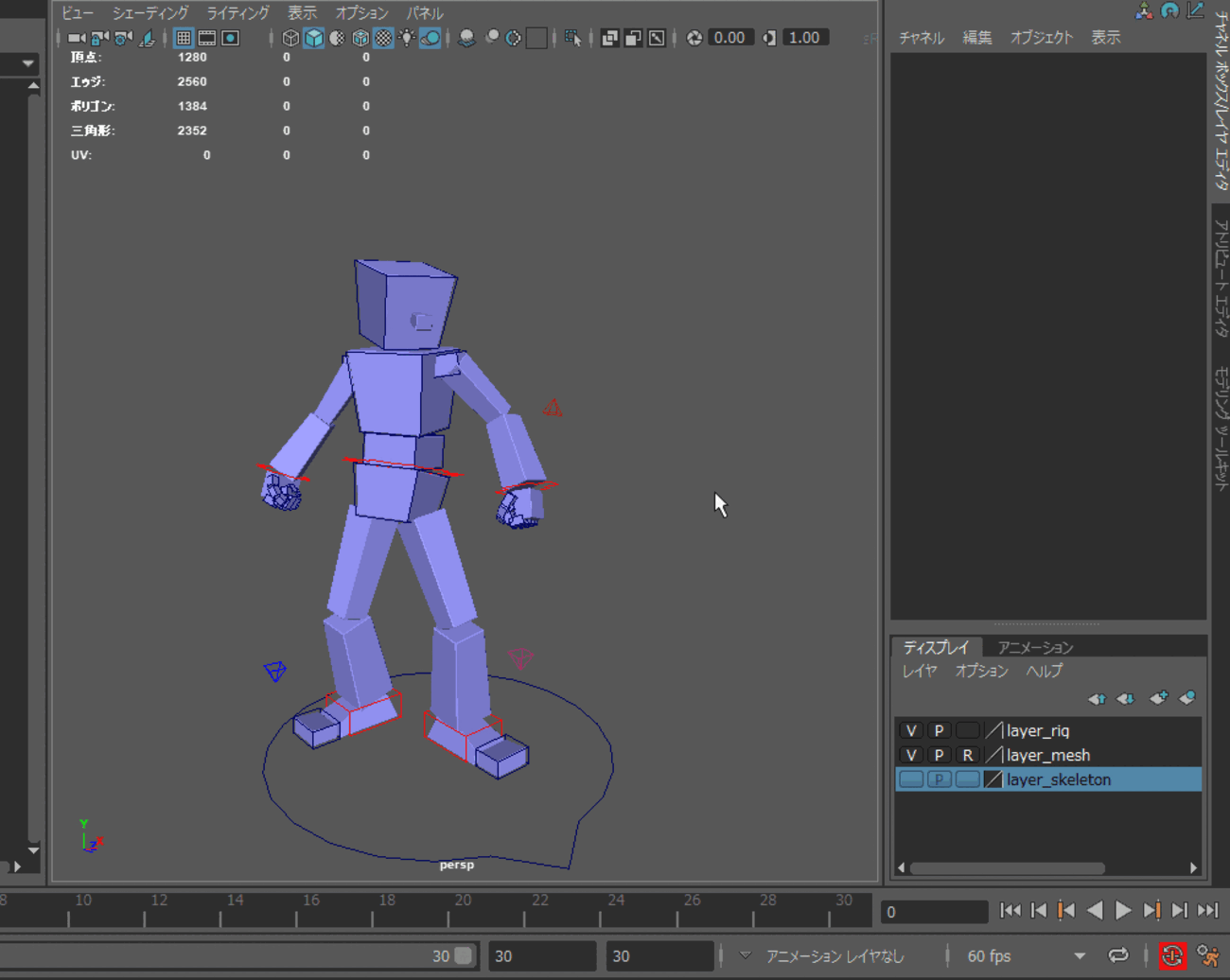This screenshot has width=1230, height=980.
Task: Open the チャネル menu in channel box
Action: point(921,38)
